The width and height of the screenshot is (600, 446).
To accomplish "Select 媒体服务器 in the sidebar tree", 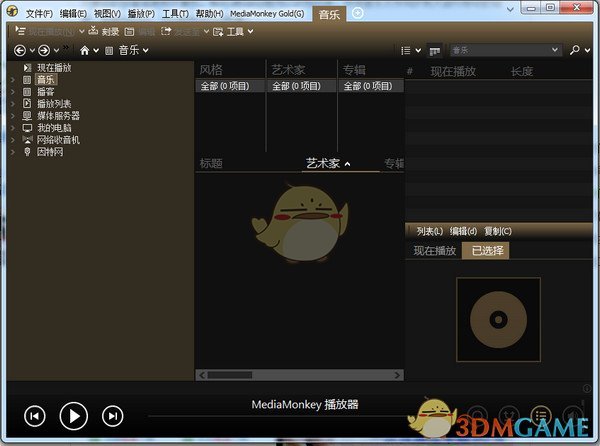I will 58,116.
